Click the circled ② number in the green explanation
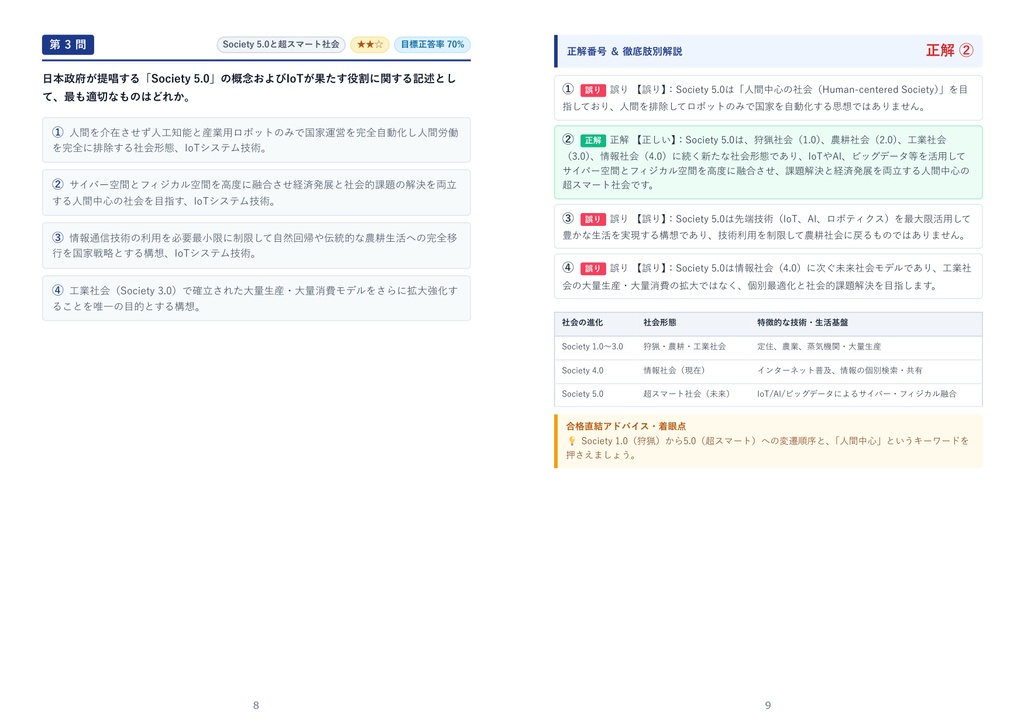 pos(568,139)
